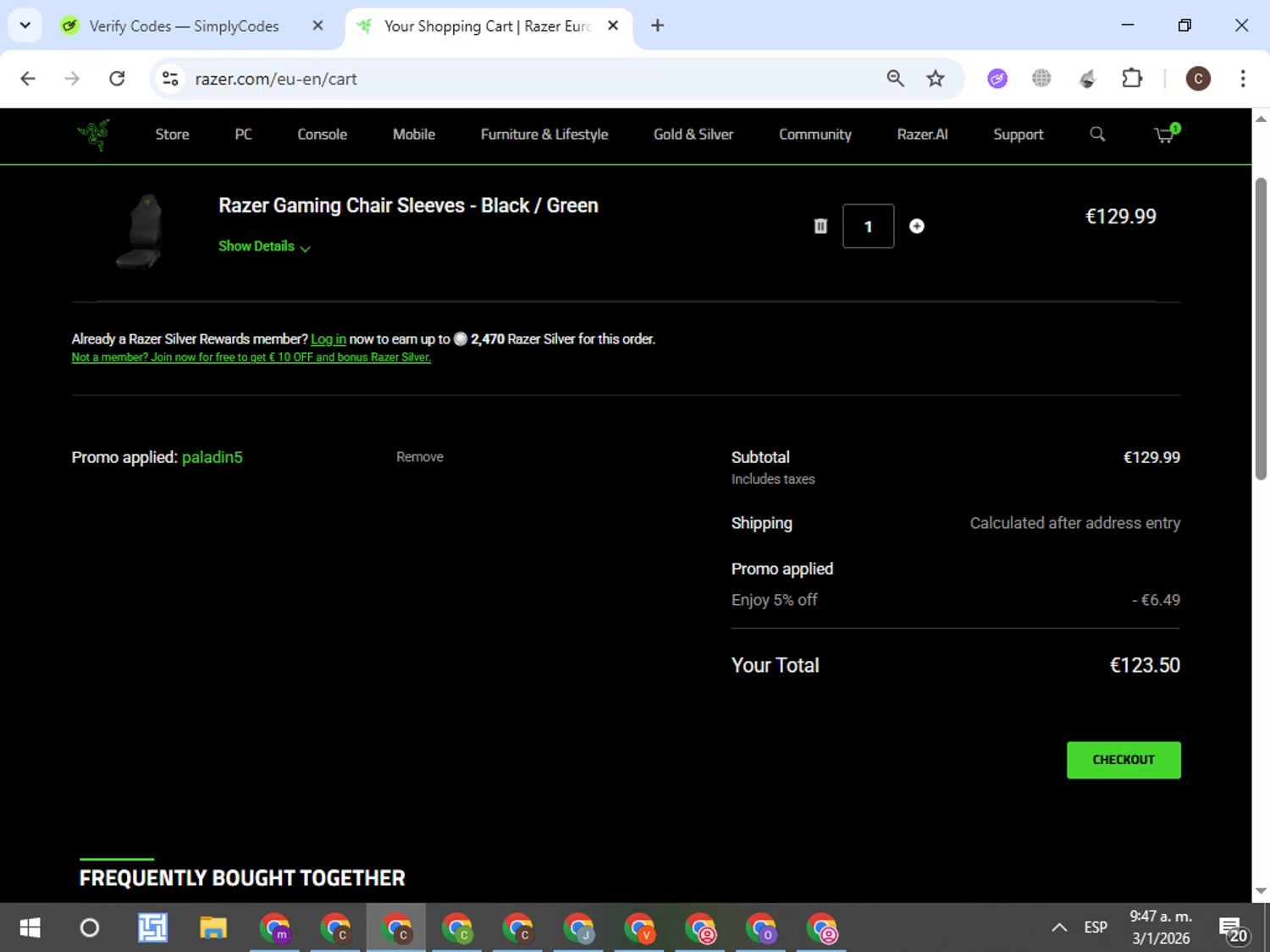Reload the cart page
This screenshot has width=1270, height=952.
click(x=117, y=79)
